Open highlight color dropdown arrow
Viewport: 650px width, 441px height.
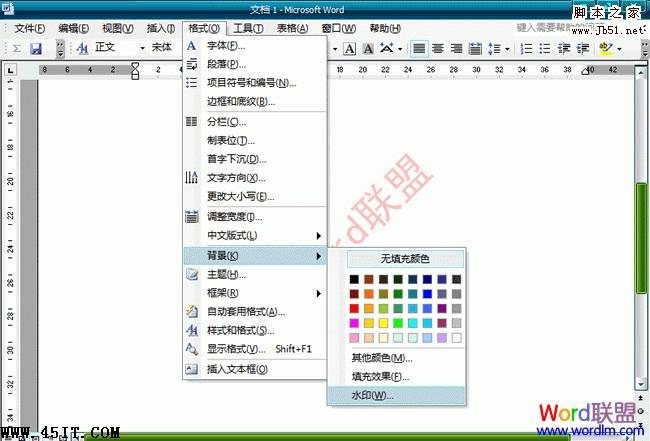(620, 49)
